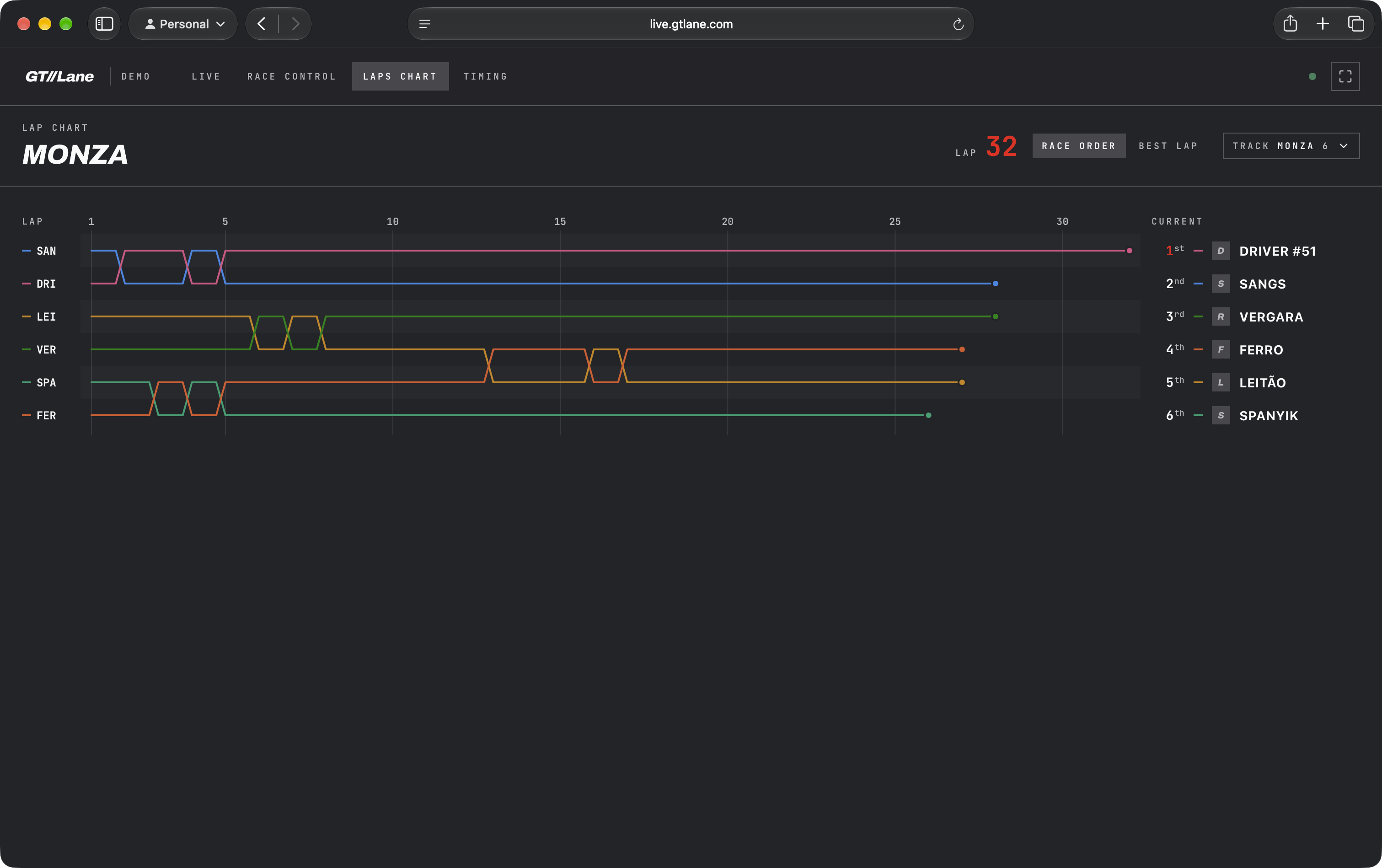Click the GT//Lane logo

pos(60,76)
